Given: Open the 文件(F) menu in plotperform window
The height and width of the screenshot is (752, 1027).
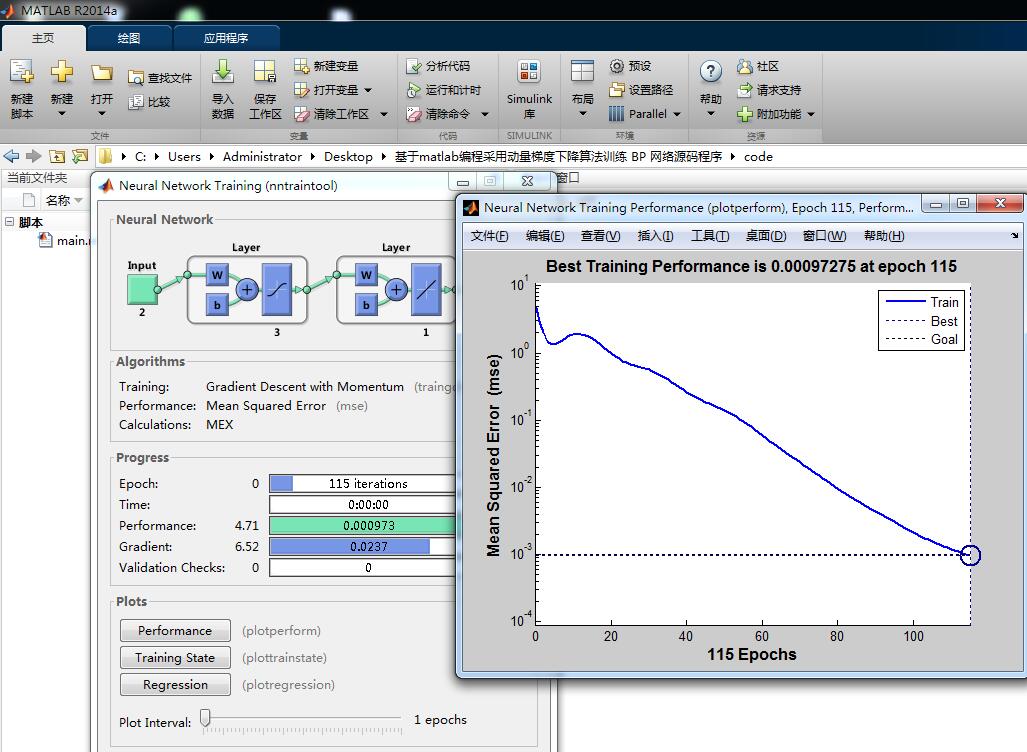Looking at the screenshot, I should pyautogui.click(x=489, y=236).
